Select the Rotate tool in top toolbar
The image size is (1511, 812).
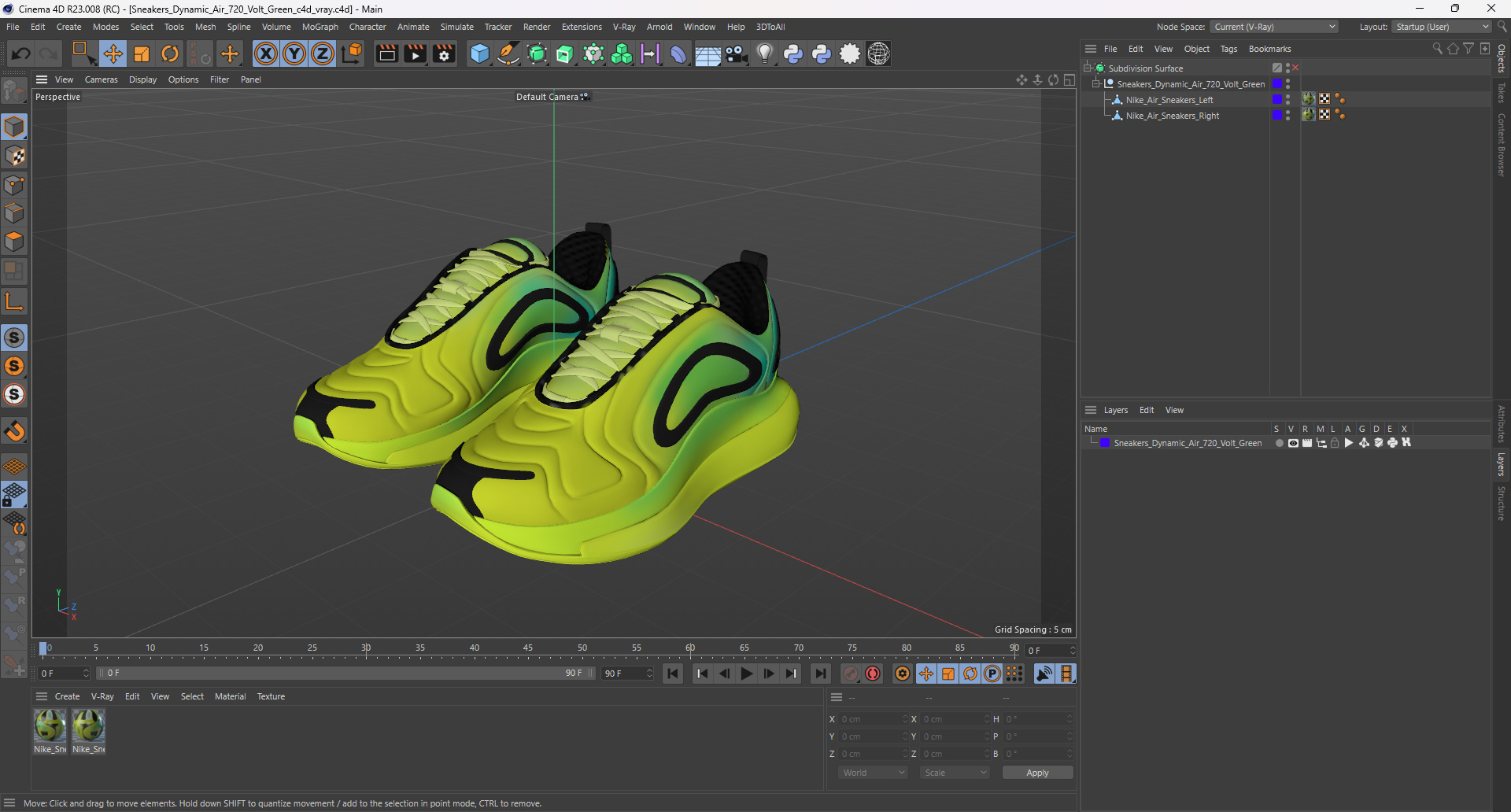[x=170, y=54]
